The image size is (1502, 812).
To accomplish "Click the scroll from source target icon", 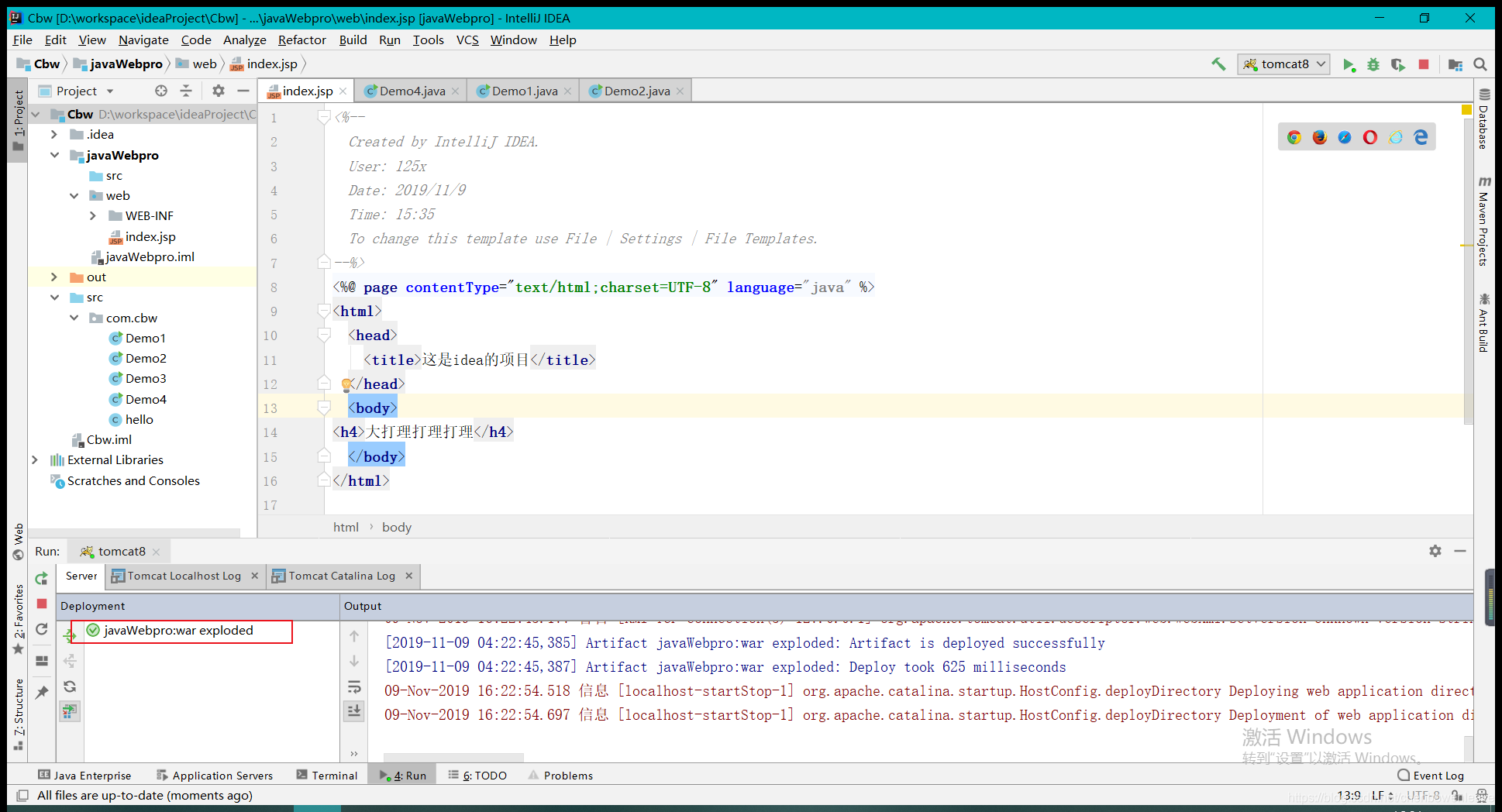I will click(x=161, y=91).
